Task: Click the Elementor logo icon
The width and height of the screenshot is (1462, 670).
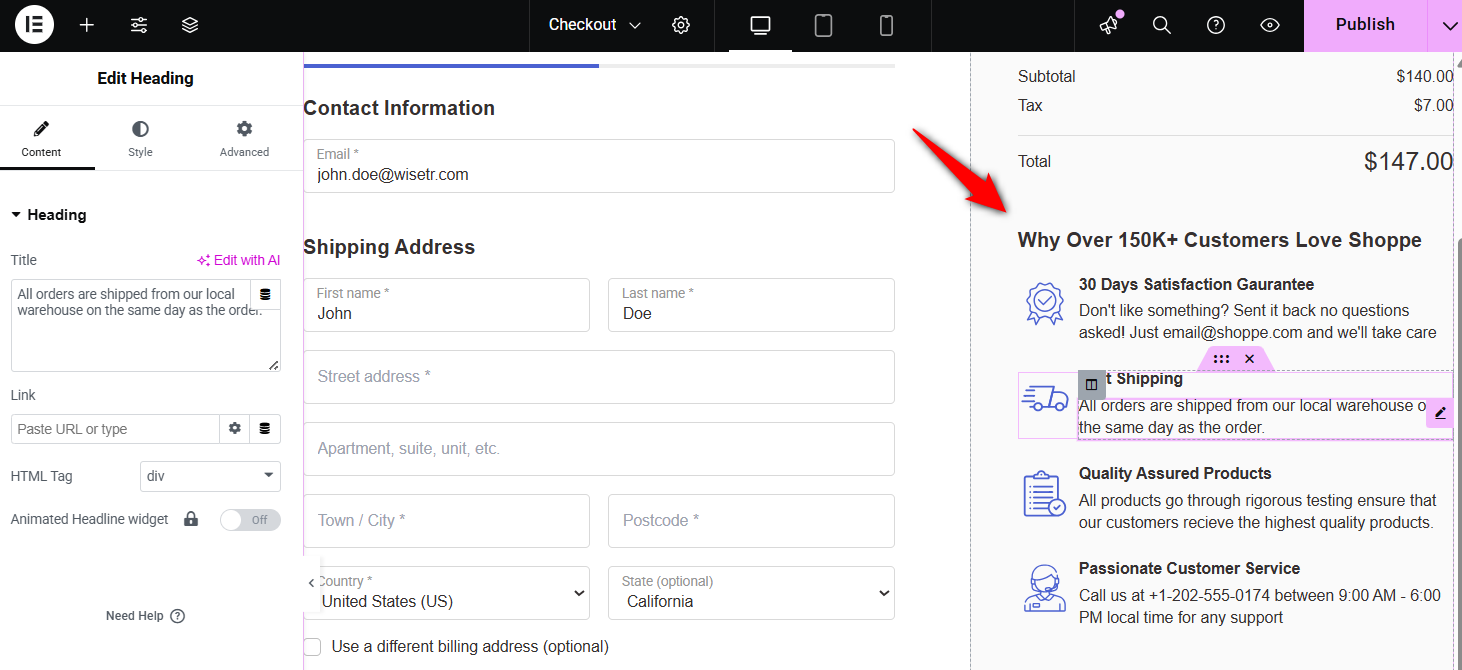Action: click(34, 25)
